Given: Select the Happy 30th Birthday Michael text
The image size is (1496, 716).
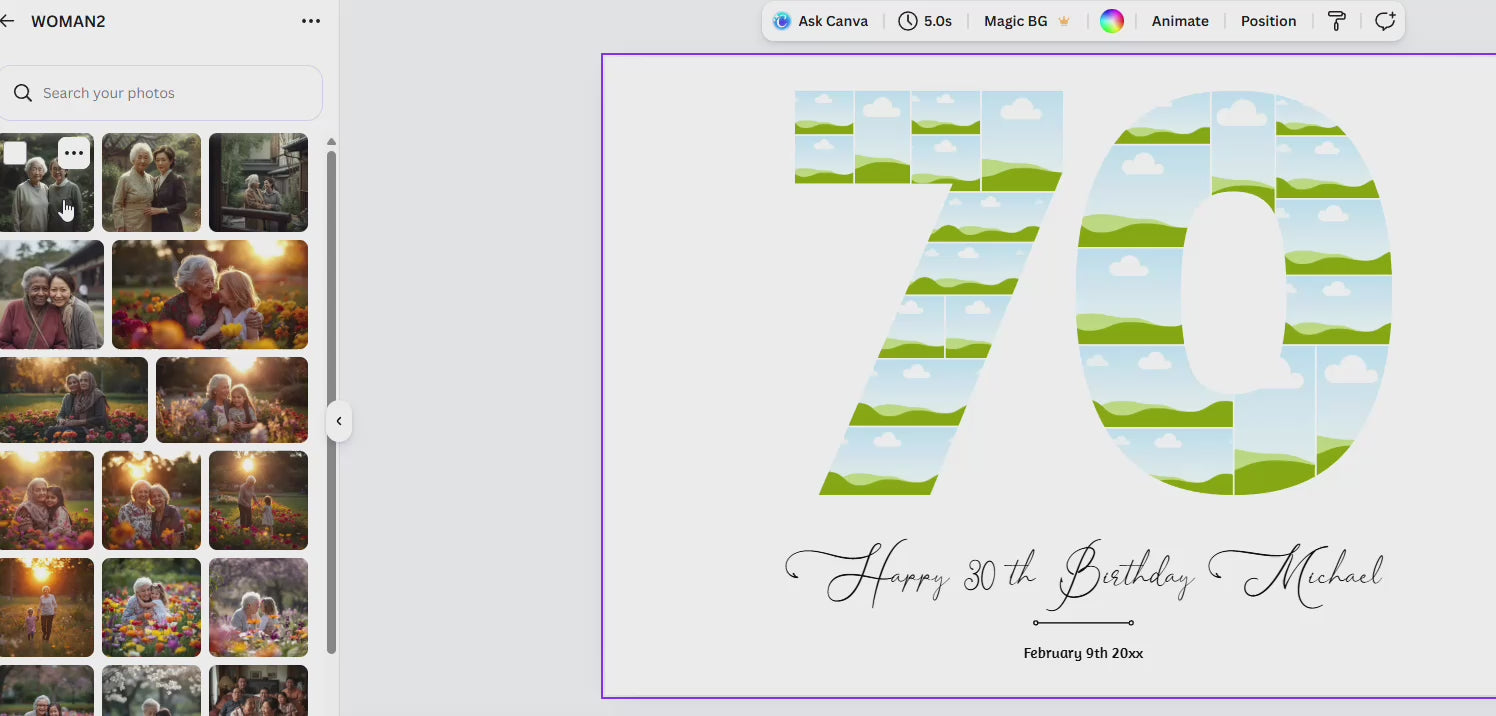Looking at the screenshot, I should pos(1084,576).
